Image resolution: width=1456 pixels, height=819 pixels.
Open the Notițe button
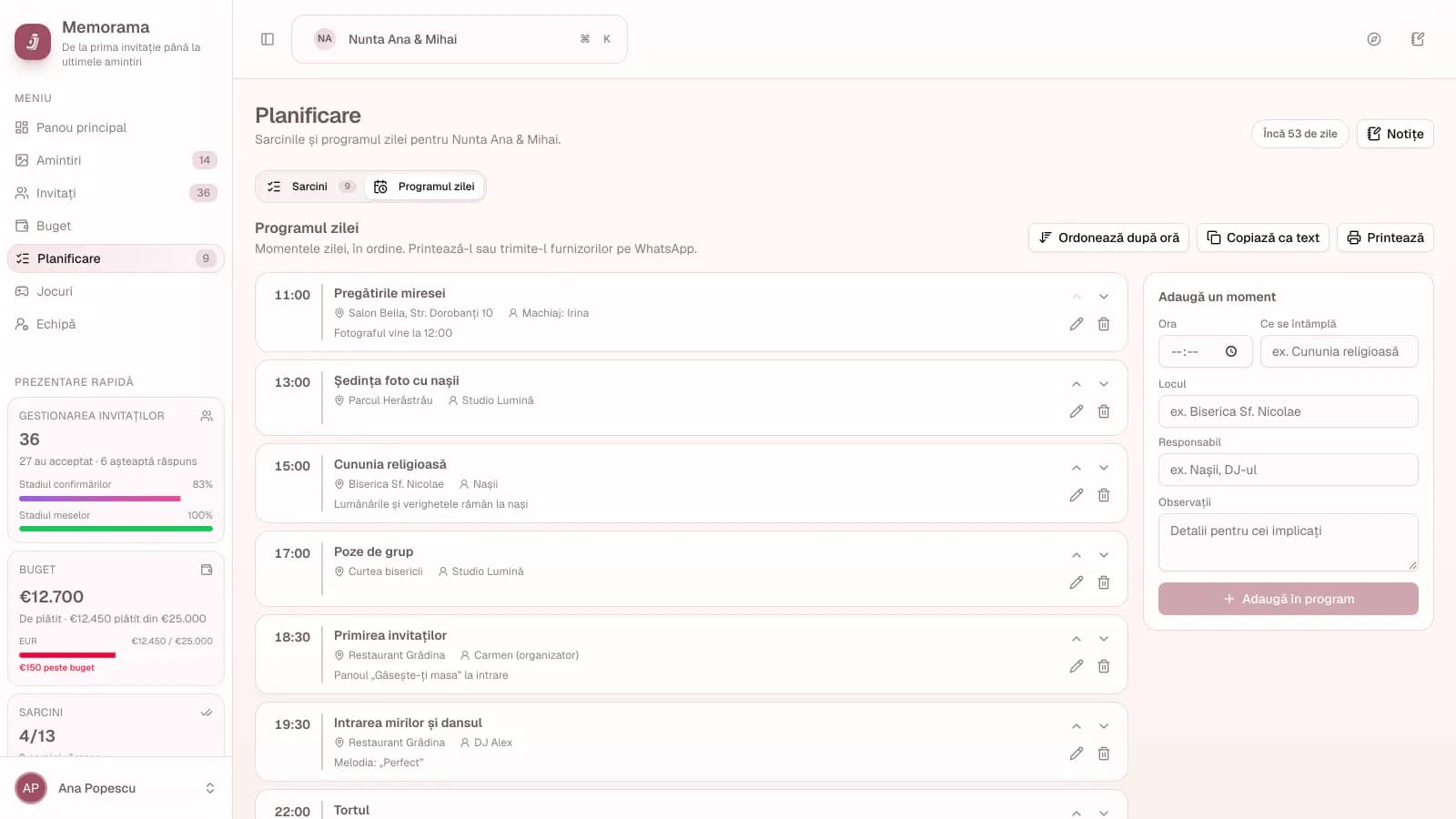click(1395, 134)
